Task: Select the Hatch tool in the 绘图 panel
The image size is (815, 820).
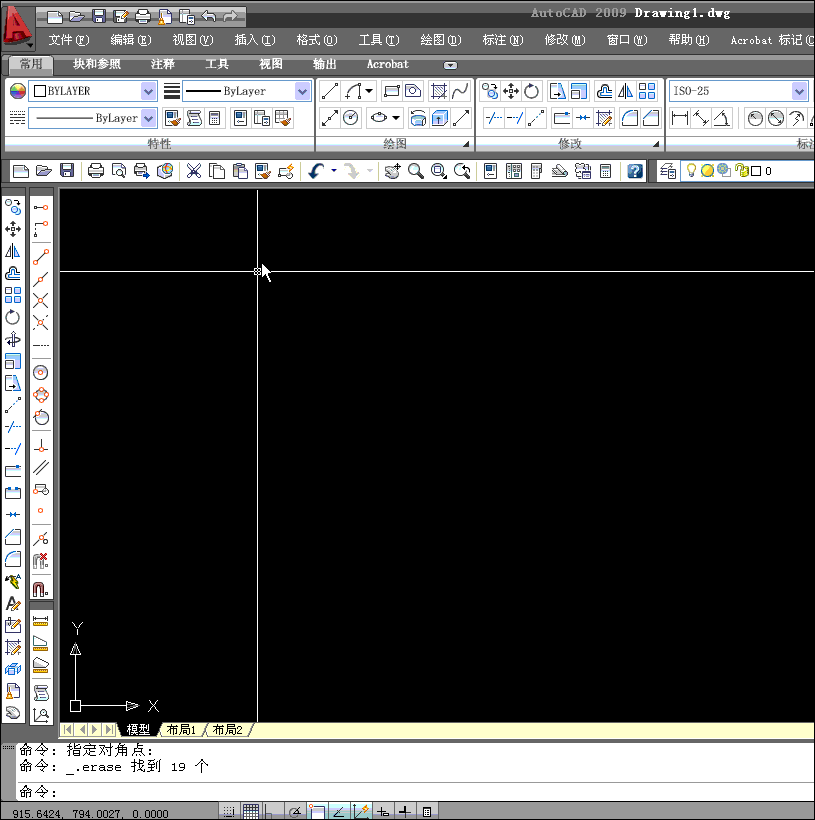Action: pos(438,91)
